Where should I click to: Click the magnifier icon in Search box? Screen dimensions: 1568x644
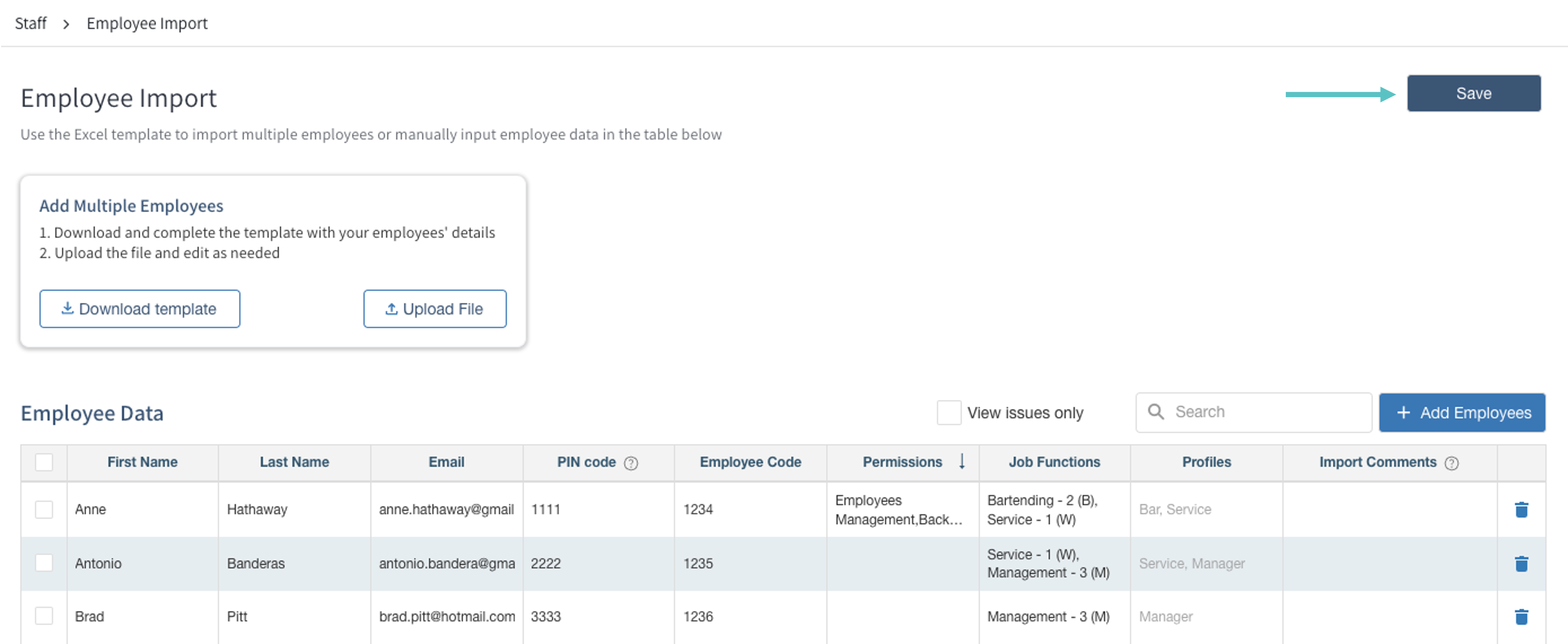pyautogui.click(x=1155, y=412)
